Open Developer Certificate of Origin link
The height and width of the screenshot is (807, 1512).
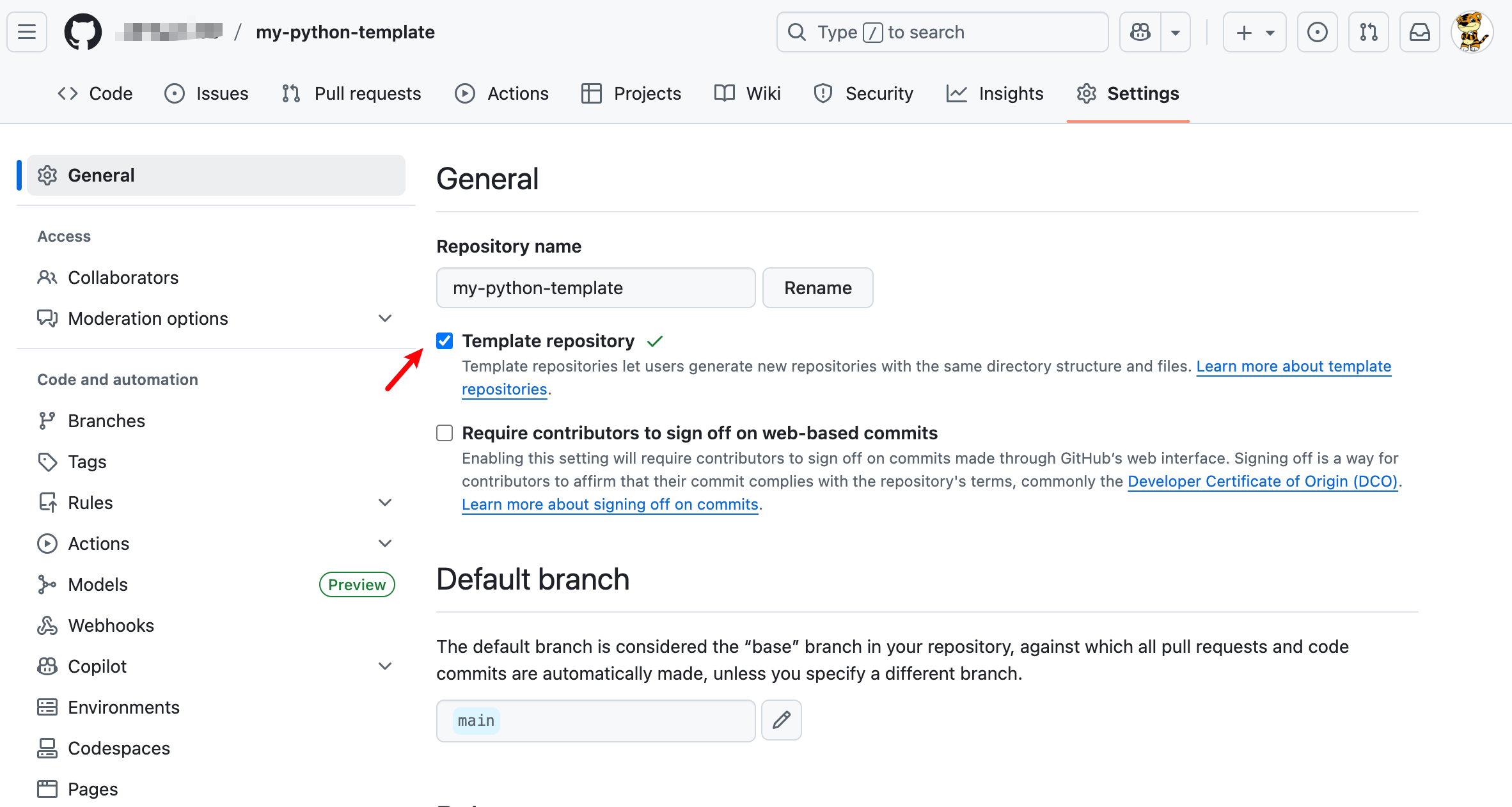1262,481
